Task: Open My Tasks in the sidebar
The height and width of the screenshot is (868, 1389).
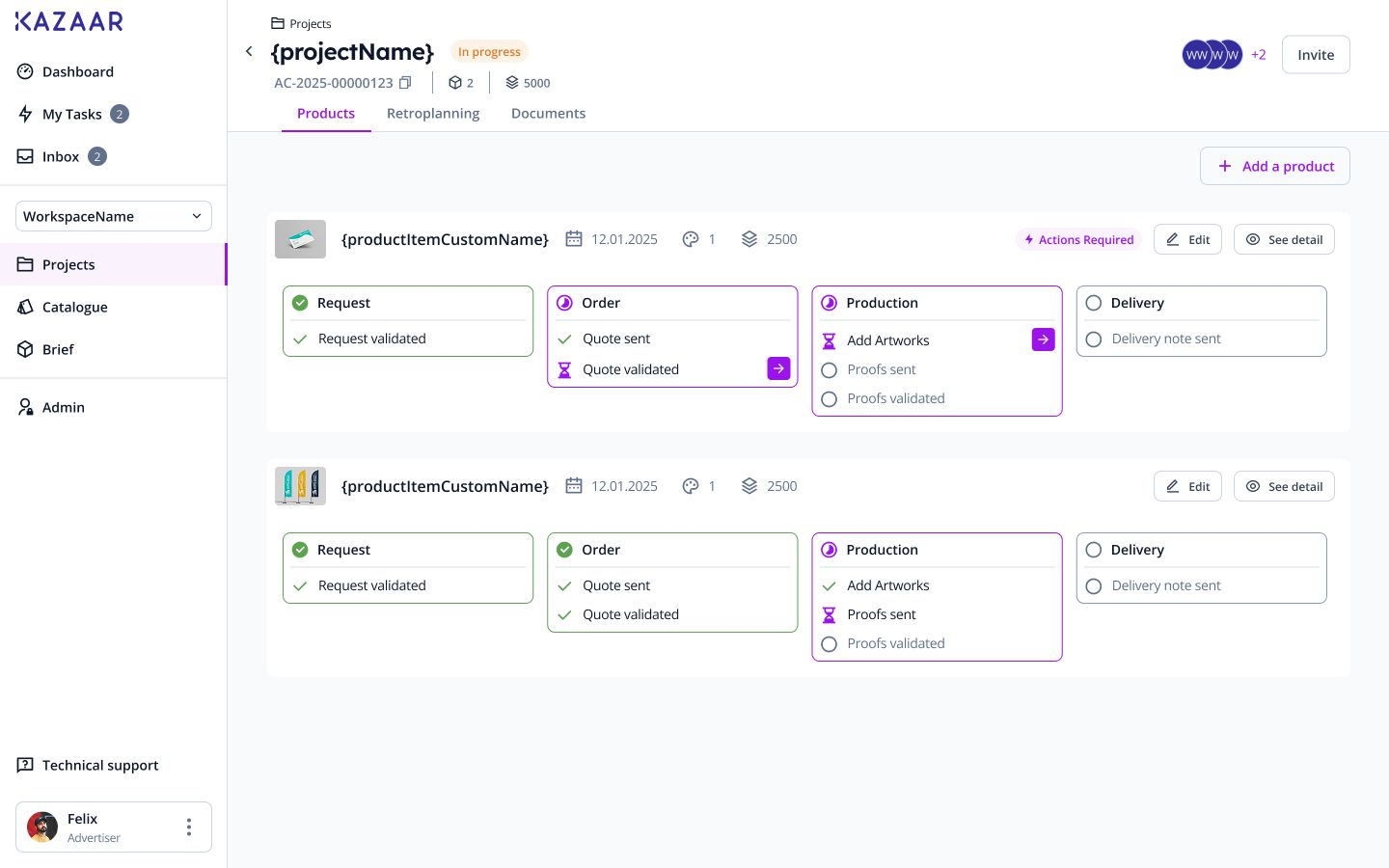Action: 113,114
